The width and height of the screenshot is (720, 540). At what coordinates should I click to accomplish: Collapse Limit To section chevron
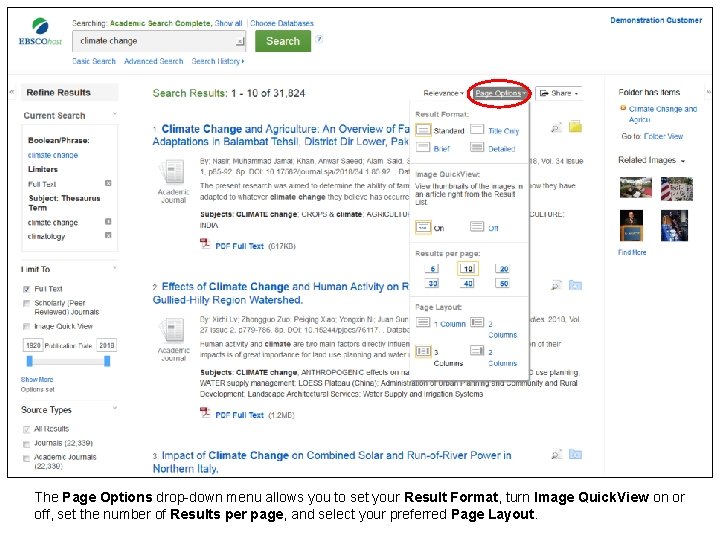point(115,268)
